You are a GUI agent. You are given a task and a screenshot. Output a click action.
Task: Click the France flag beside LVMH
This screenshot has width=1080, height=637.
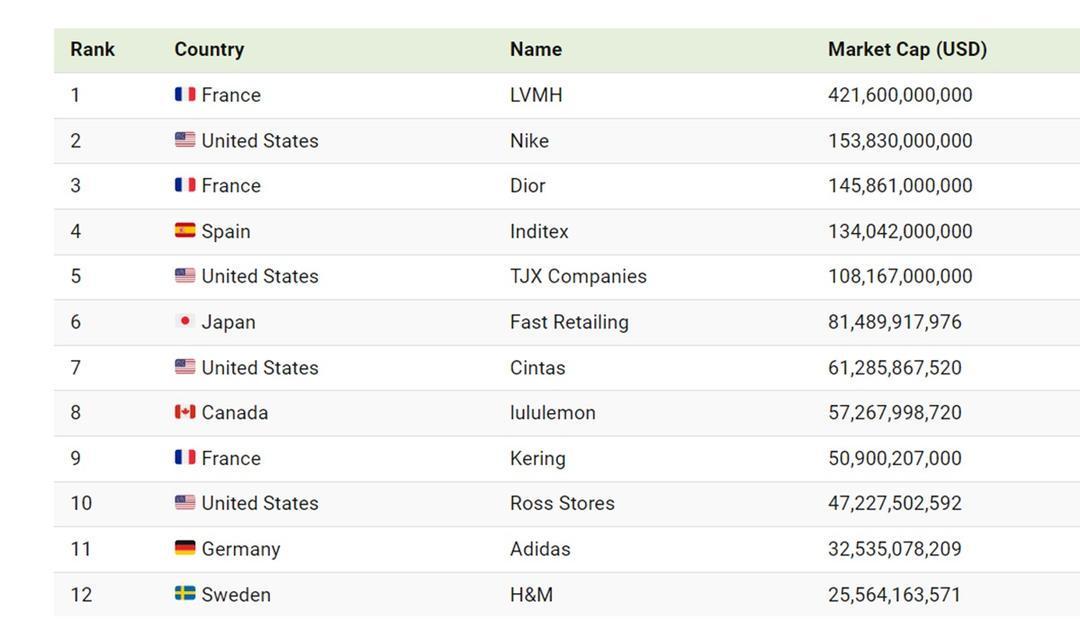[185, 94]
